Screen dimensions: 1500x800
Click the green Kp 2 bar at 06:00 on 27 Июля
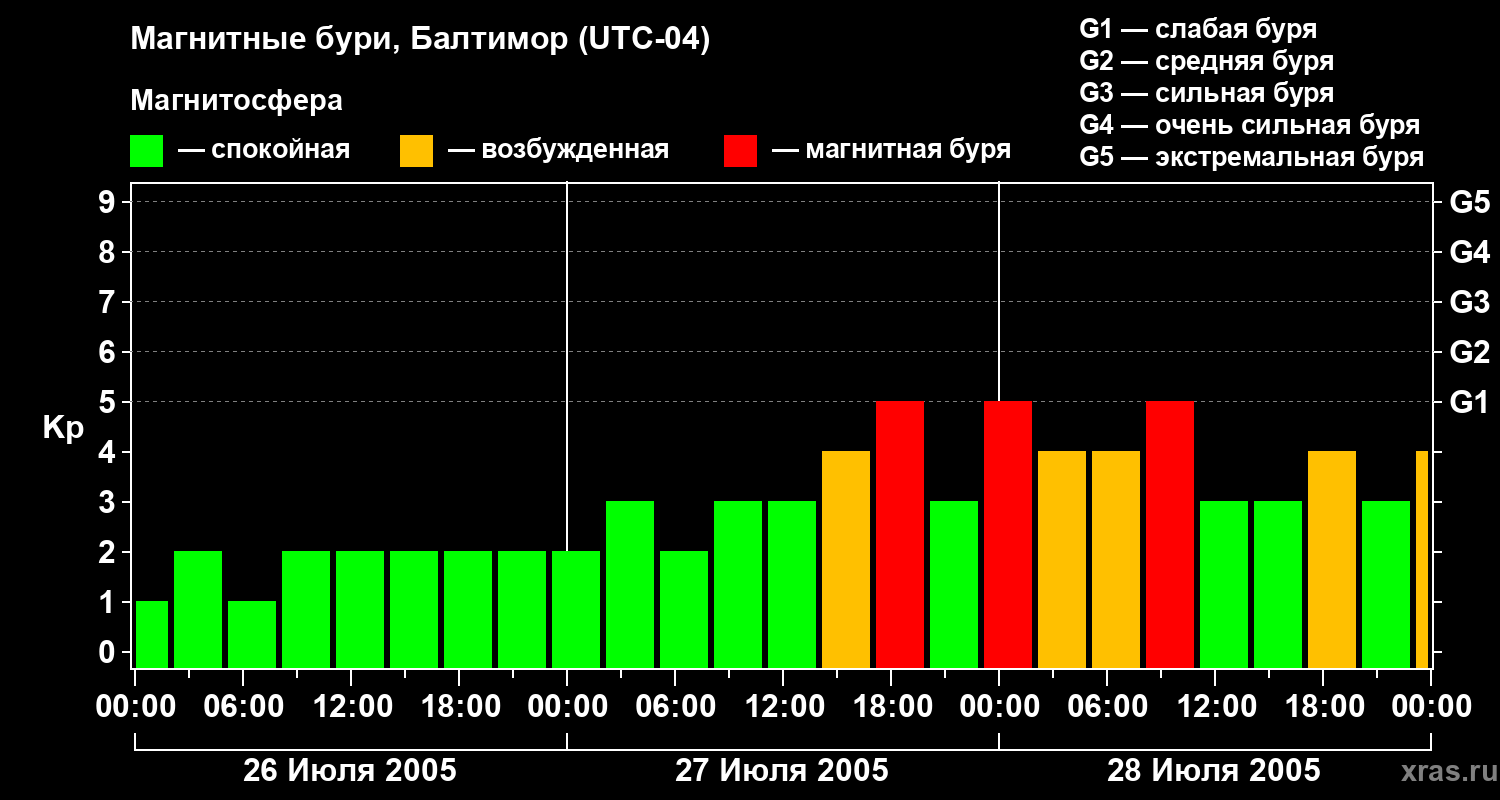click(684, 609)
